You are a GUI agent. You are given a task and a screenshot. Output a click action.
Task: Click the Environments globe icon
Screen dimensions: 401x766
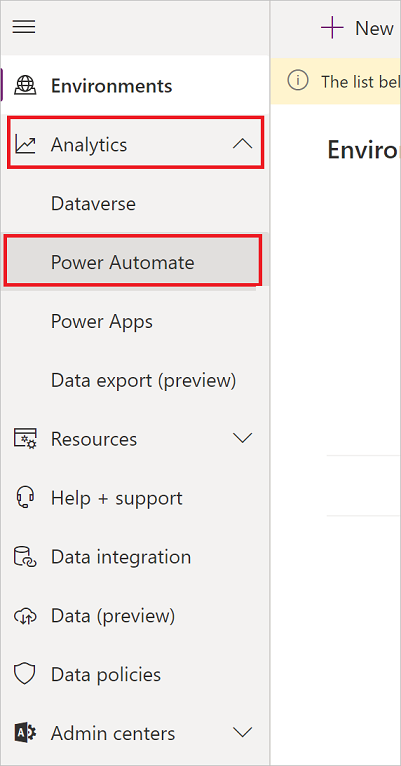tap(24, 86)
